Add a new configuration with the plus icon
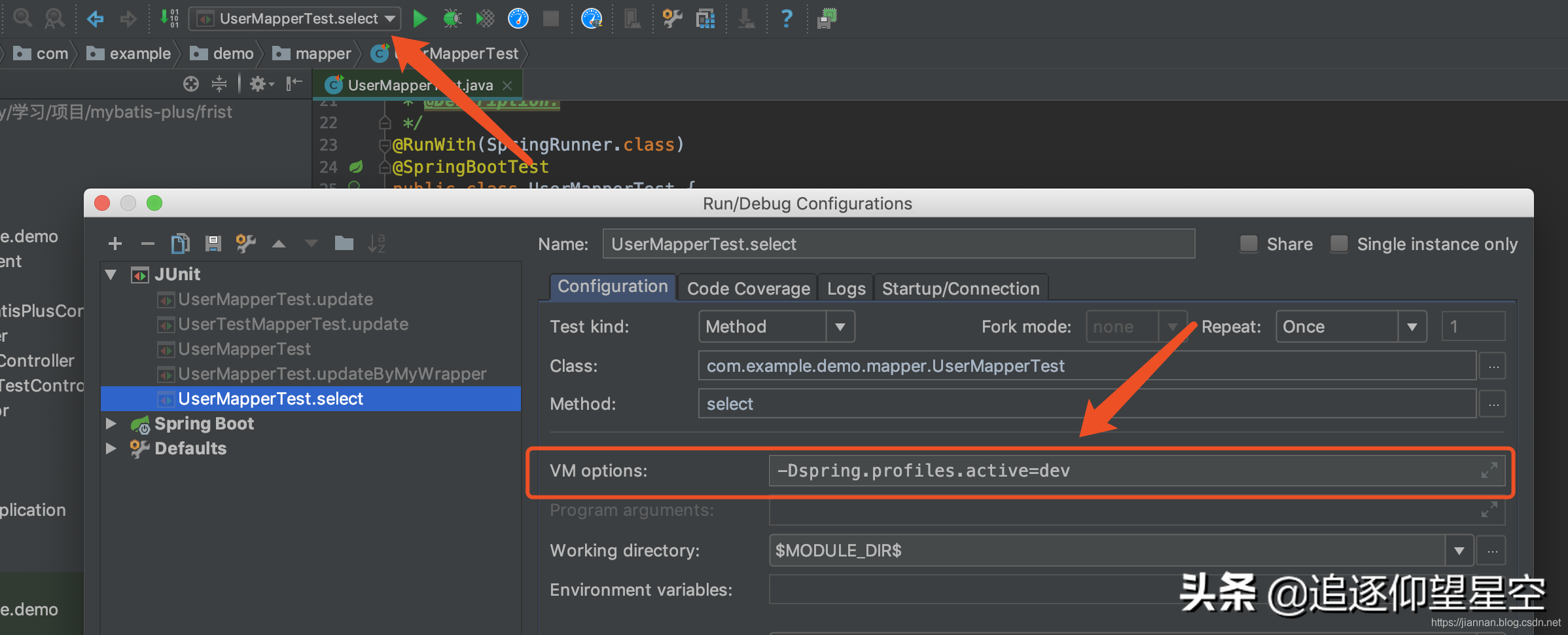 pyautogui.click(x=115, y=244)
